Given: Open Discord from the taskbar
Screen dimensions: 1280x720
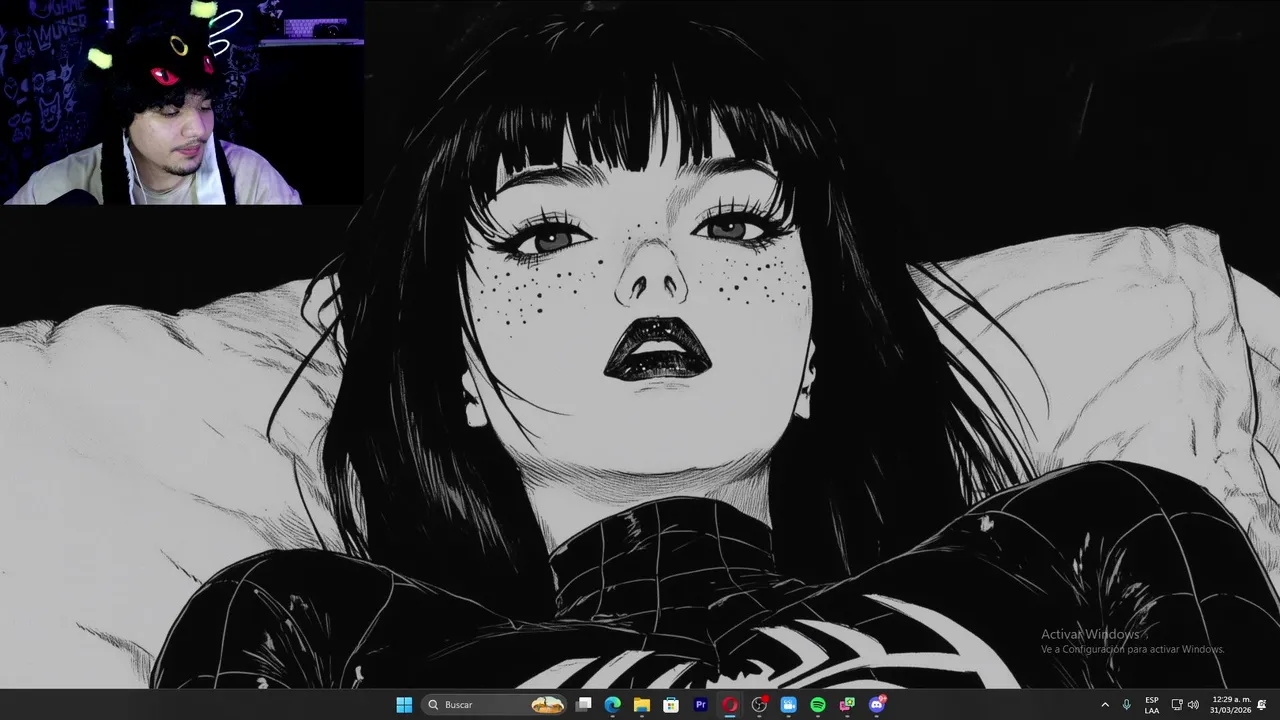Looking at the screenshot, I should [x=877, y=705].
